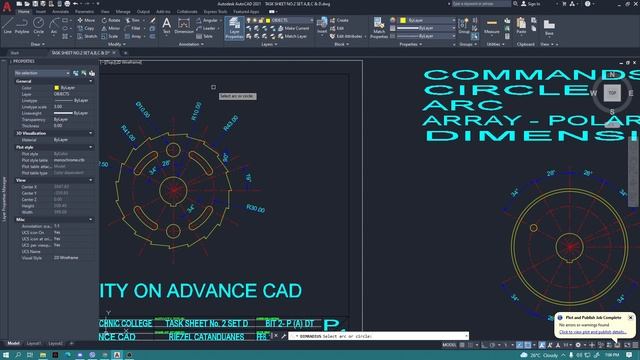
Task: Expand the Modify panel flyout
Action: [x=116, y=44]
